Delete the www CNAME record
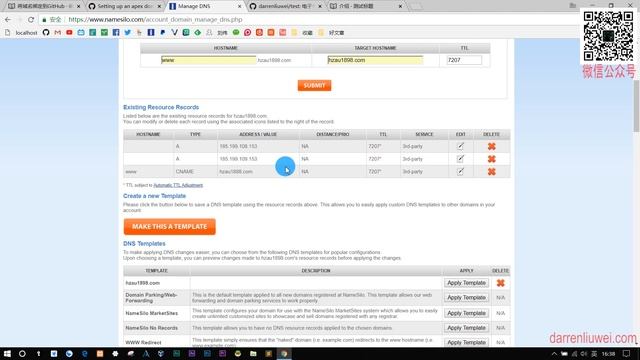Viewport: 640px width, 360px height. tap(491, 171)
